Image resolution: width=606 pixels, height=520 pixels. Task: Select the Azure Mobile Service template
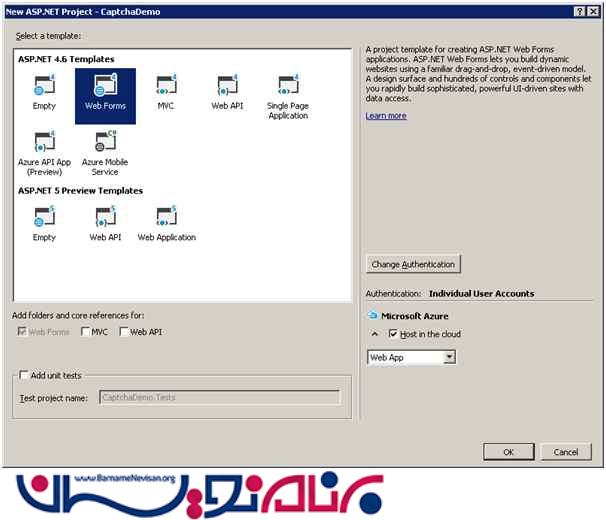(105, 153)
